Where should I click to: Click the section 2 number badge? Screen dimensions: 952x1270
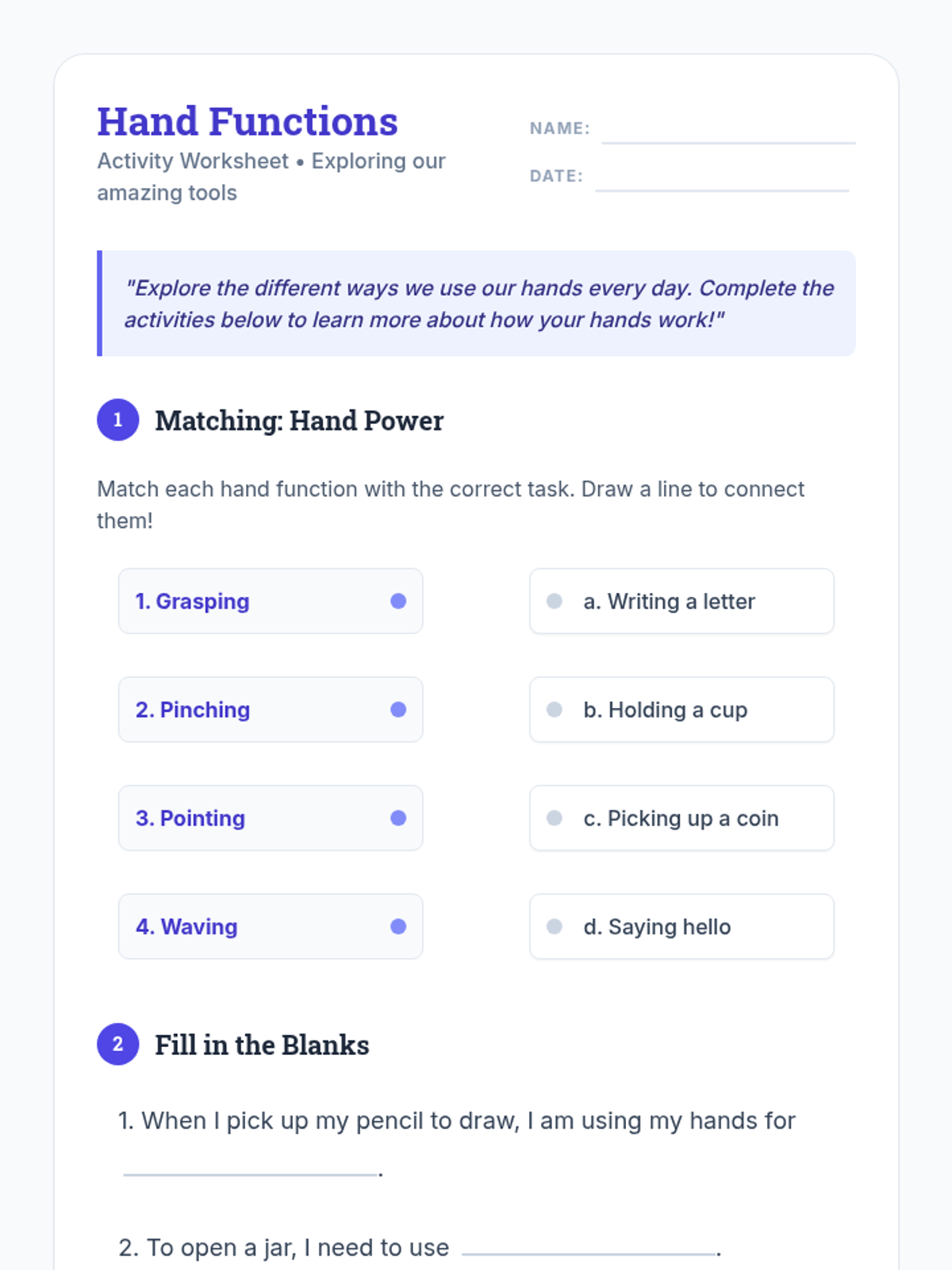(x=117, y=1044)
